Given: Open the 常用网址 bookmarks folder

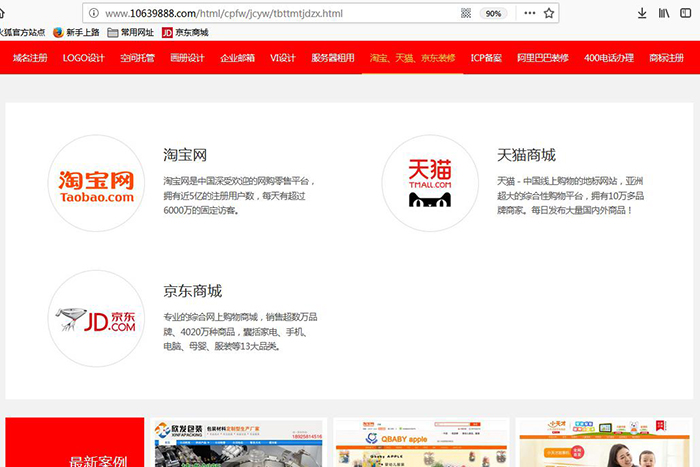Looking at the screenshot, I should [130, 33].
